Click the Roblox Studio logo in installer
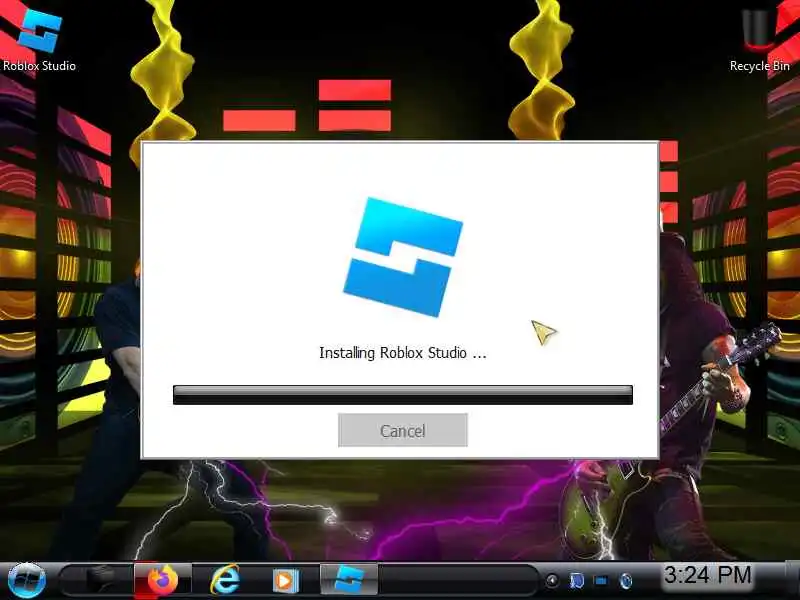The image size is (800, 600). [403, 257]
